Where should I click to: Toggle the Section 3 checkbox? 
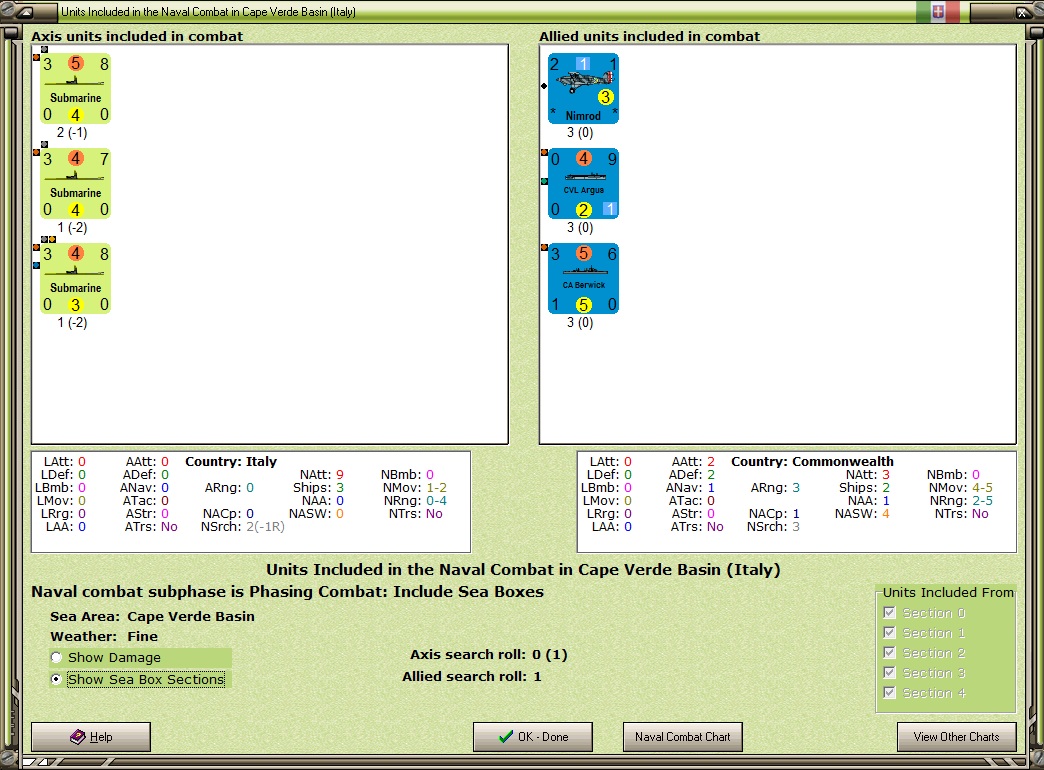[x=890, y=672]
